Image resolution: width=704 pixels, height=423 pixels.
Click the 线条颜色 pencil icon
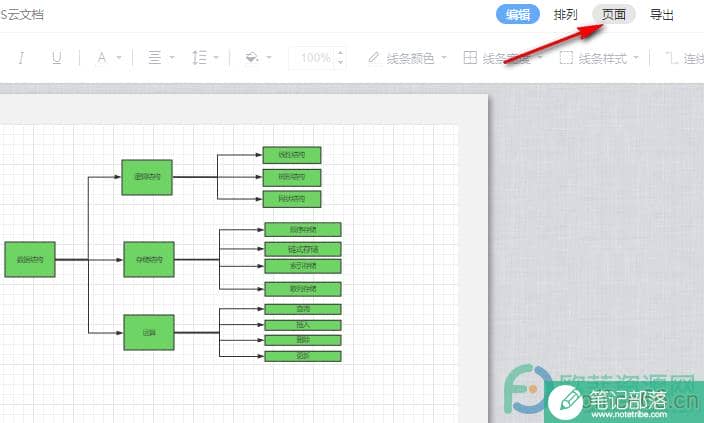click(x=373, y=57)
